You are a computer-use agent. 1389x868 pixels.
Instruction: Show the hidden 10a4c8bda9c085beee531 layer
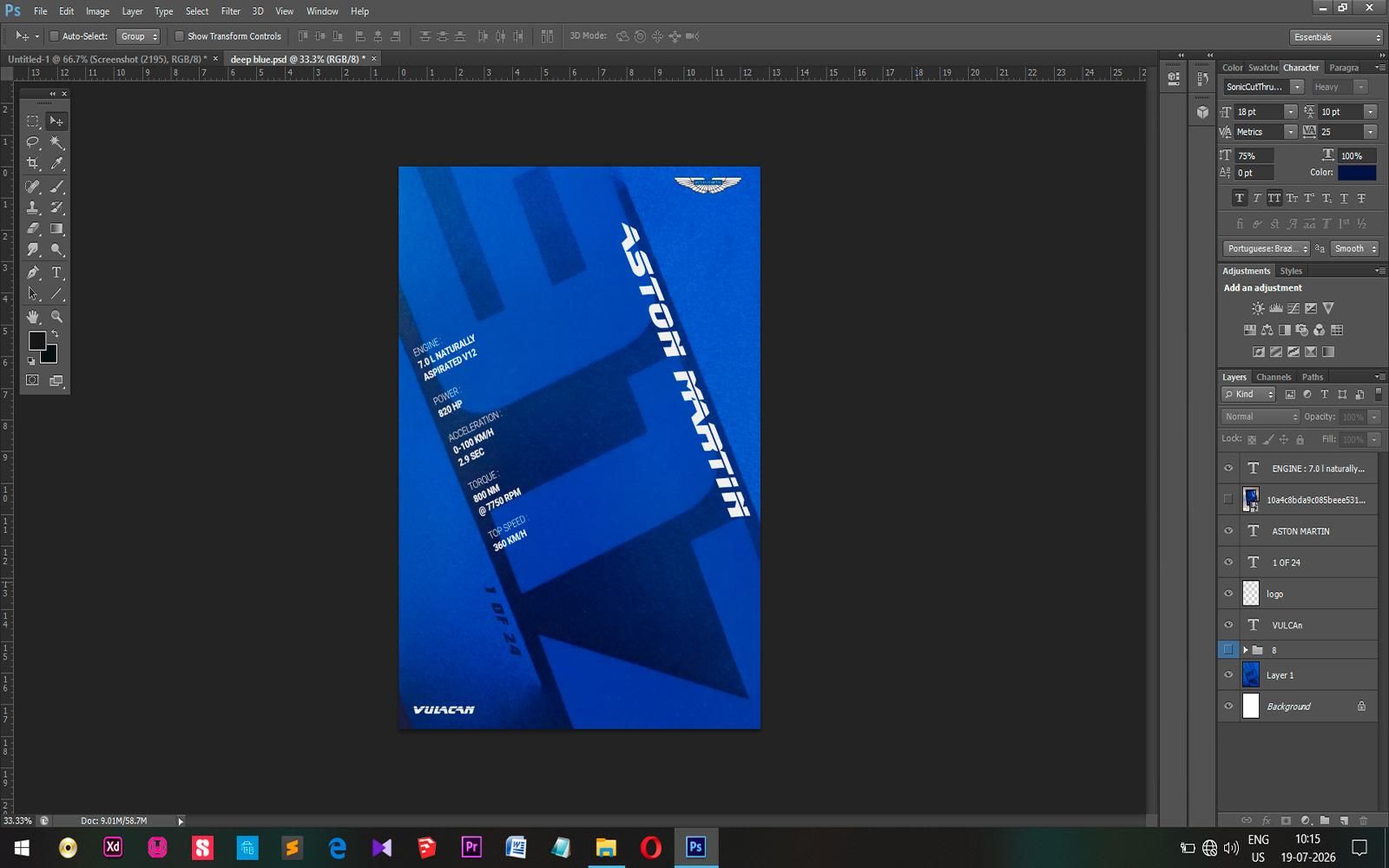click(1228, 499)
